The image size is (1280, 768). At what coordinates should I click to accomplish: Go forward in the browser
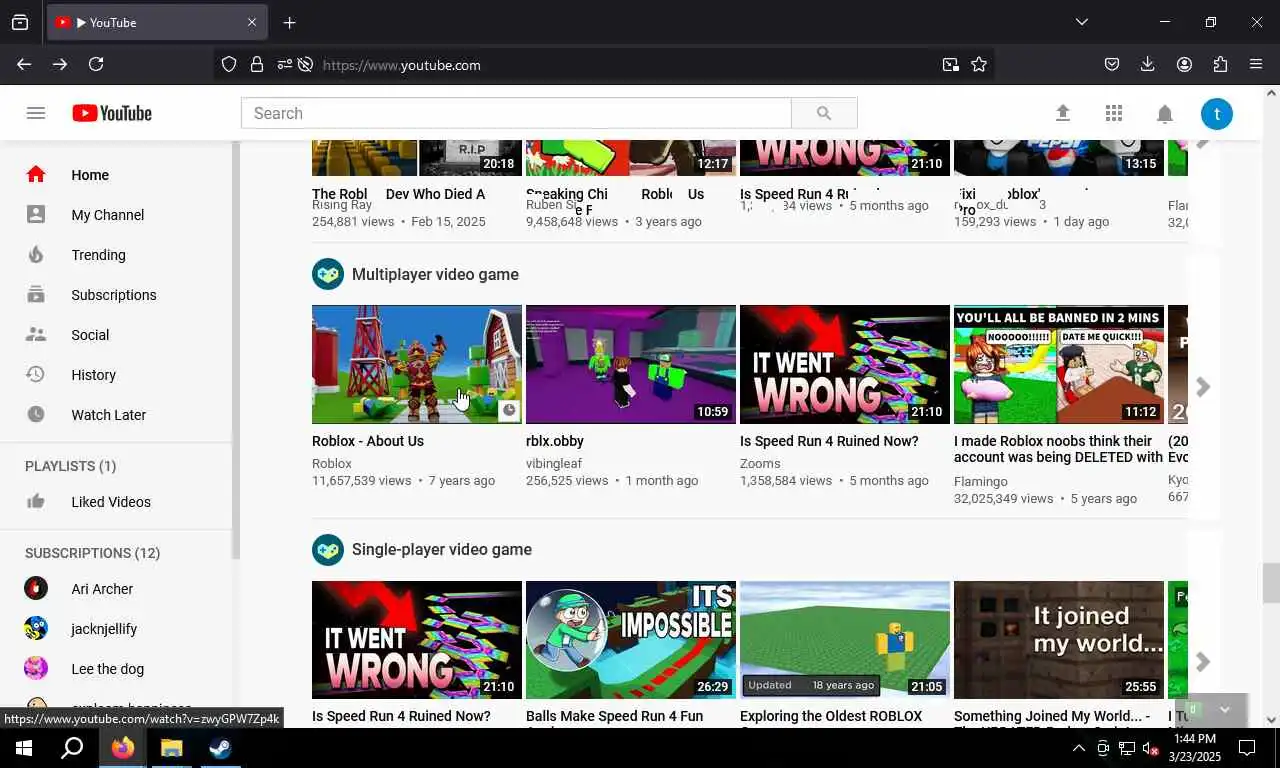[x=60, y=64]
